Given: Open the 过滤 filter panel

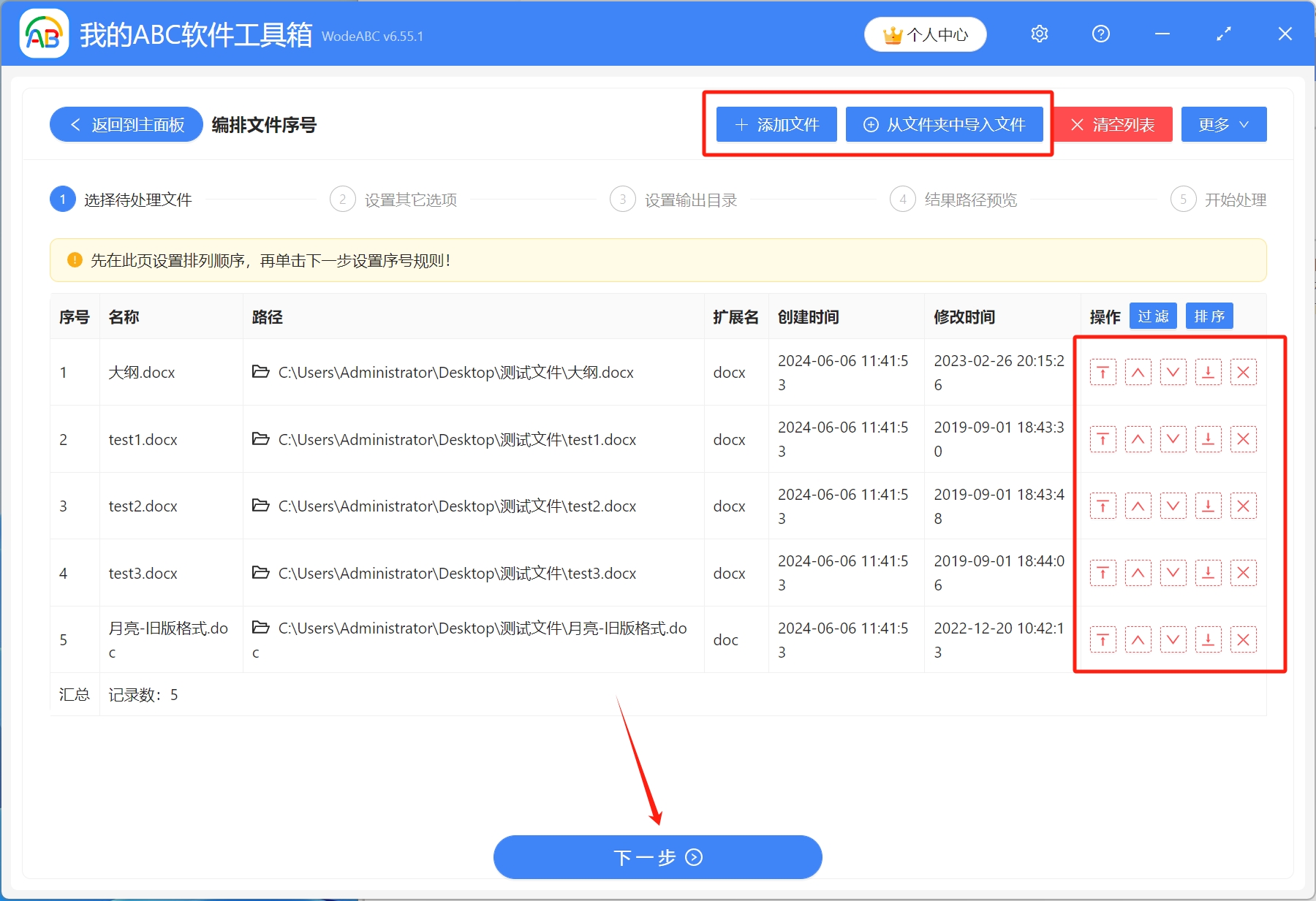Looking at the screenshot, I should [1153, 316].
